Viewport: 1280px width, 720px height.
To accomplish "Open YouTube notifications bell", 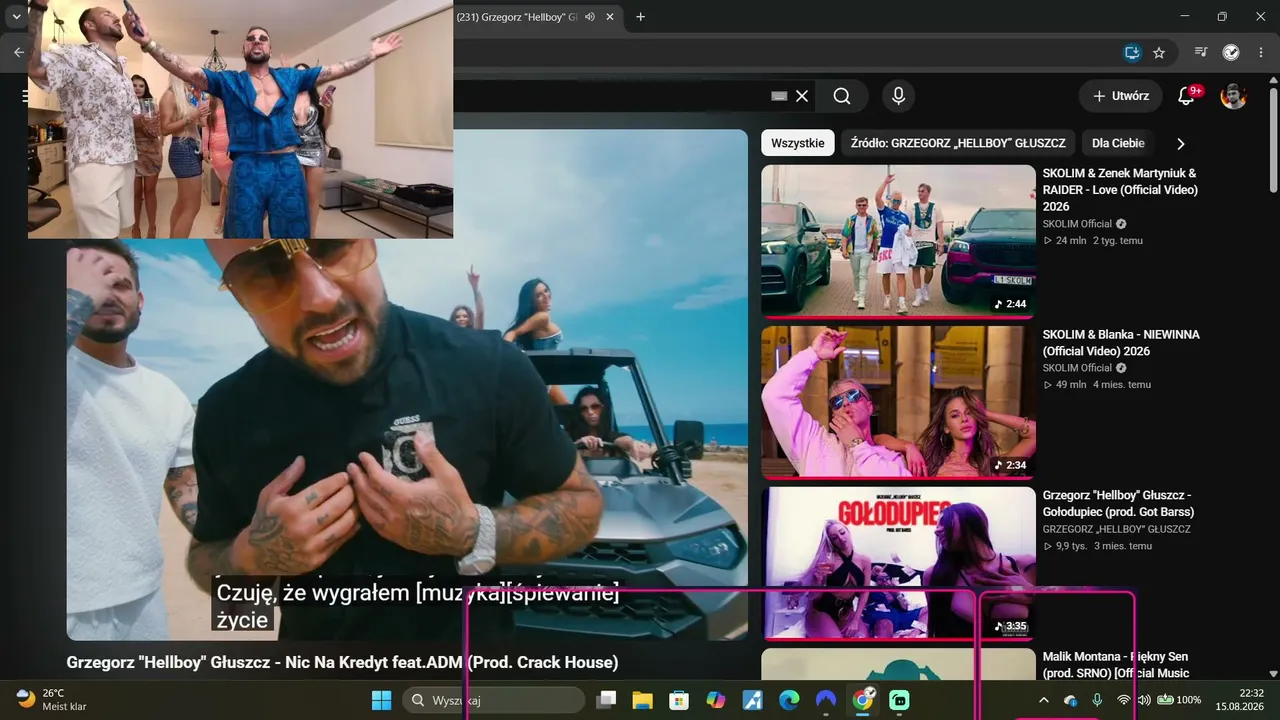I will click(x=1187, y=96).
